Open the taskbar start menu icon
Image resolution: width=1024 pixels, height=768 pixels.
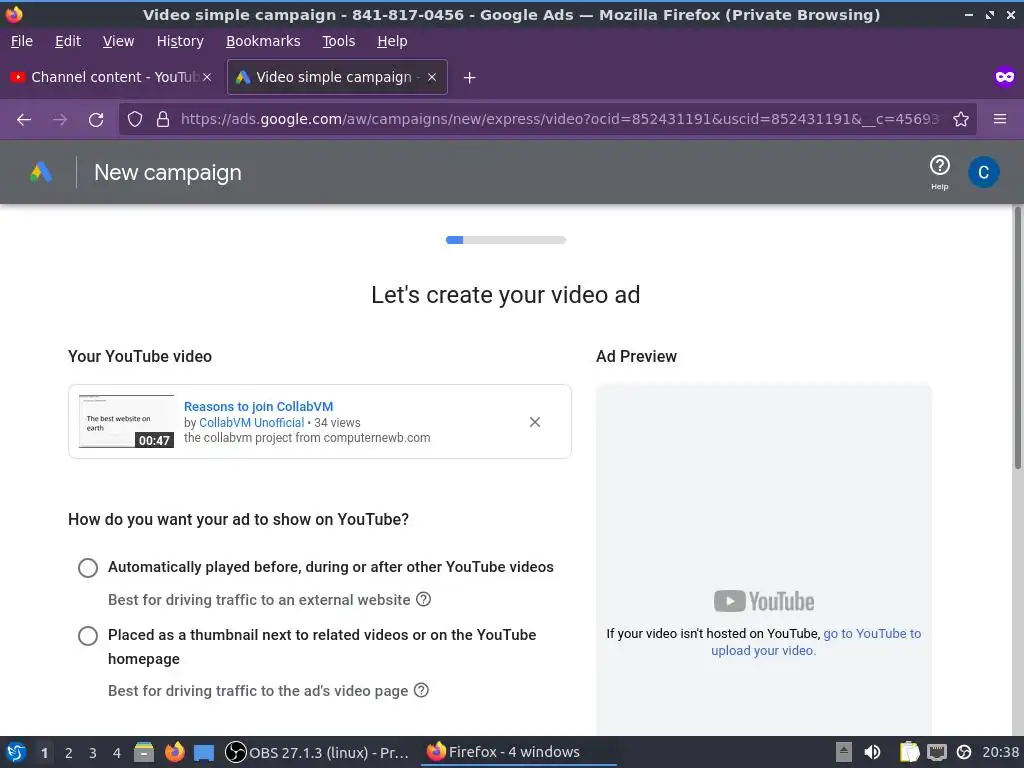pyautogui.click(x=16, y=752)
